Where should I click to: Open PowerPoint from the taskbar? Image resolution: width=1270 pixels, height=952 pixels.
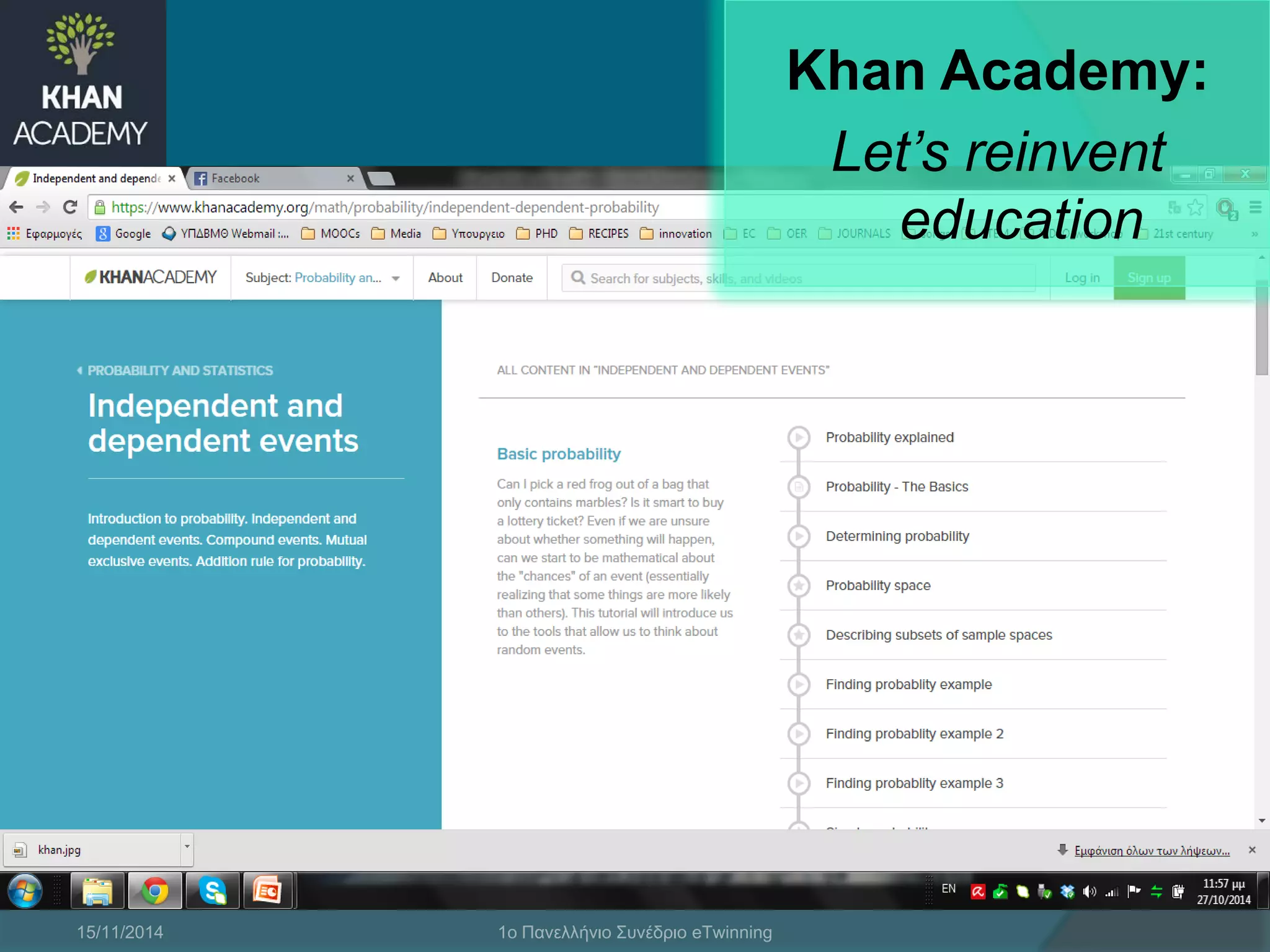(269, 891)
